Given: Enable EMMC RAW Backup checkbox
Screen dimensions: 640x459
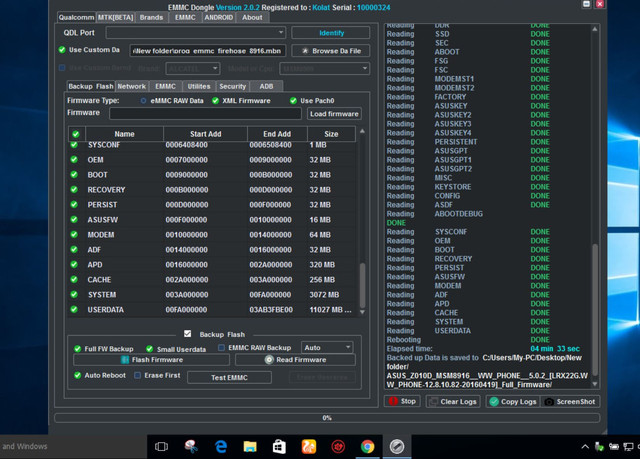Looking at the screenshot, I should tap(221, 347).
